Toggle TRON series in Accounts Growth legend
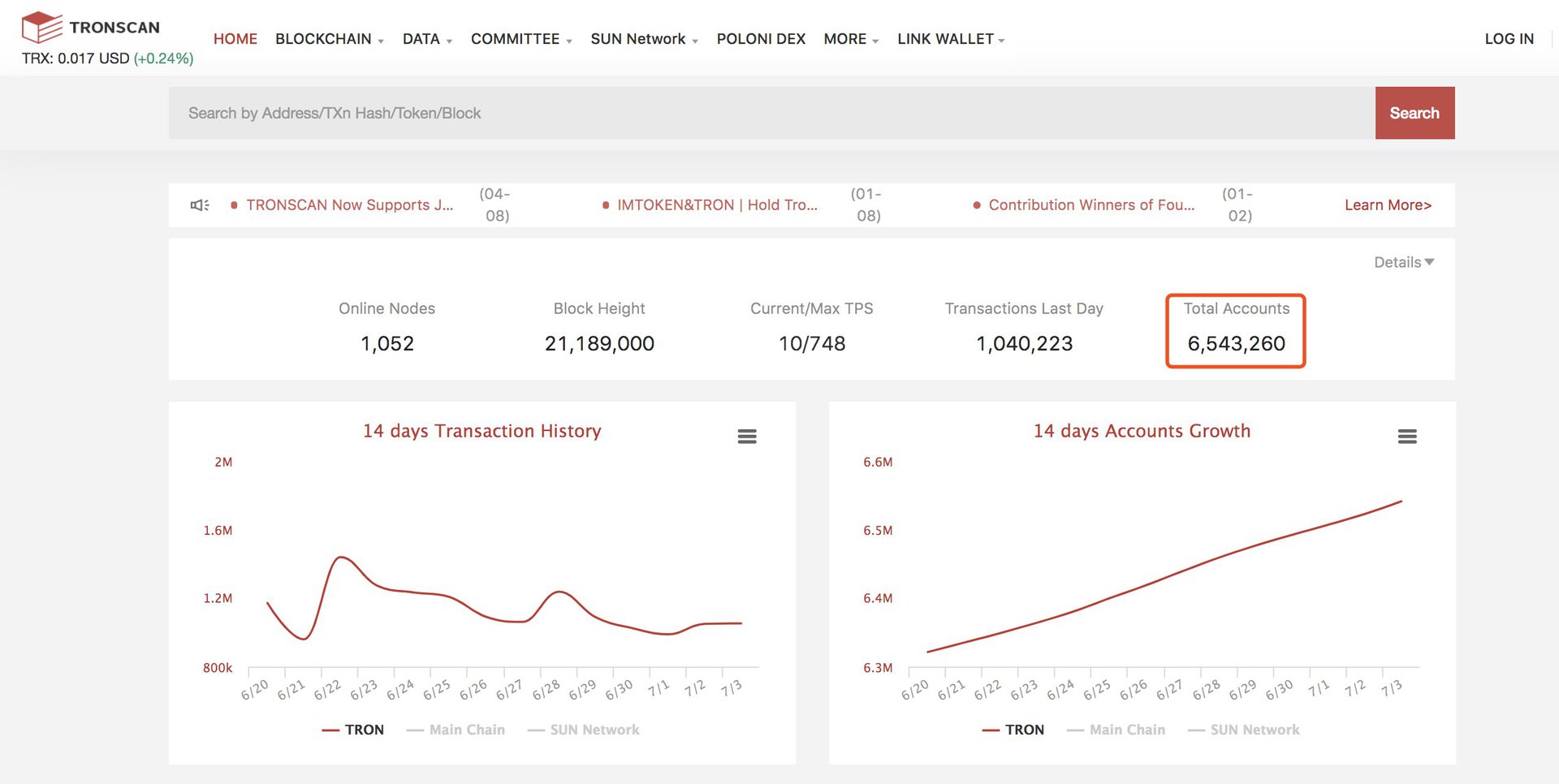The image size is (1559, 784). pos(1013,730)
